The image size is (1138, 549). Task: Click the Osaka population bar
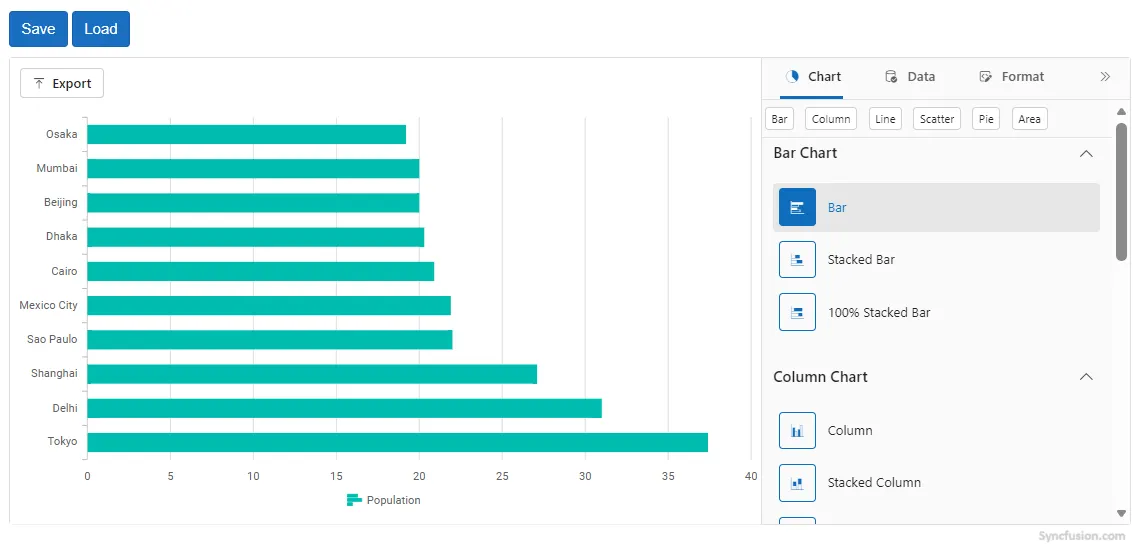point(246,134)
